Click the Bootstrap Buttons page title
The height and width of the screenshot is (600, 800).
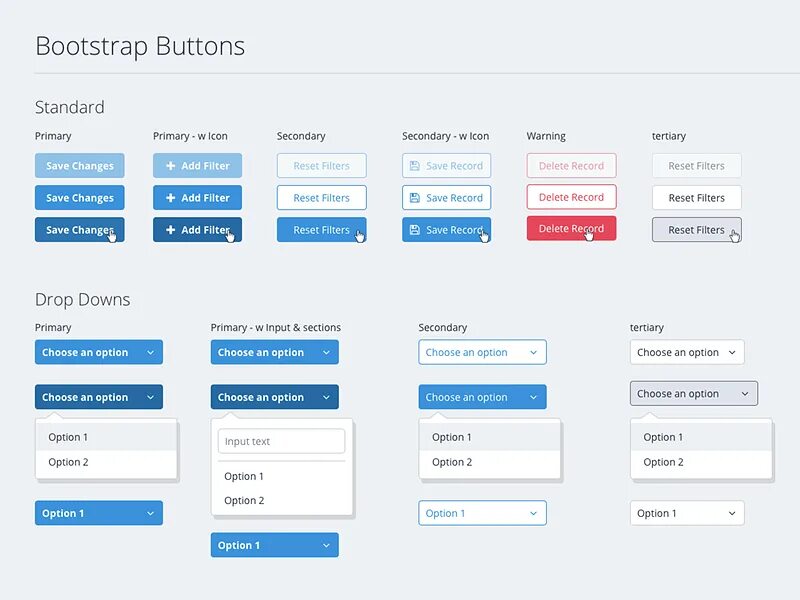pos(140,46)
